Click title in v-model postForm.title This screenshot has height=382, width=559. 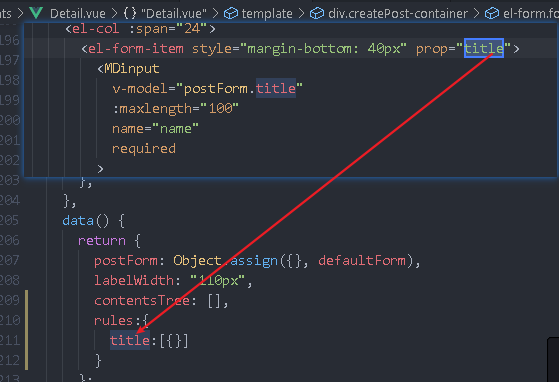coord(276,88)
